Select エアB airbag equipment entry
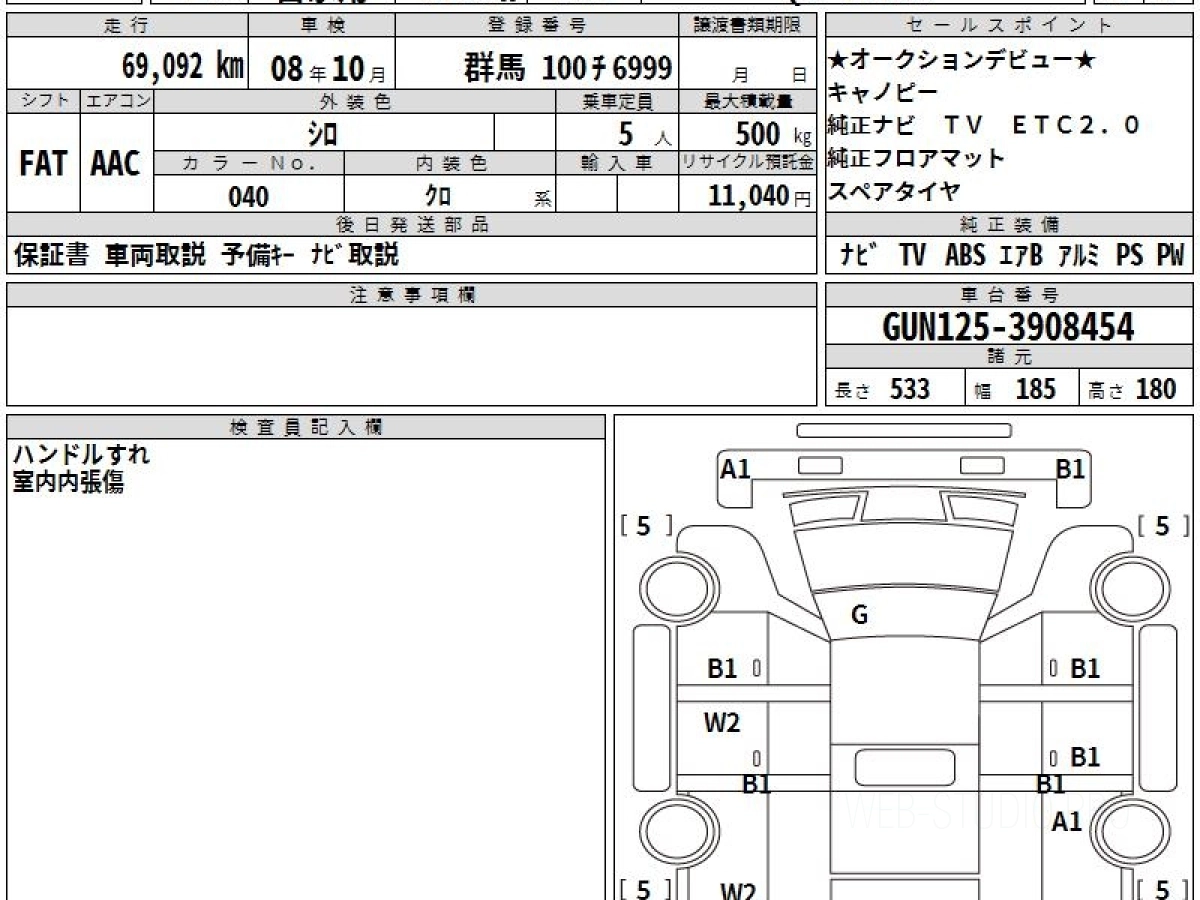Screen dimensions: 1200x900 click(x=1021, y=255)
